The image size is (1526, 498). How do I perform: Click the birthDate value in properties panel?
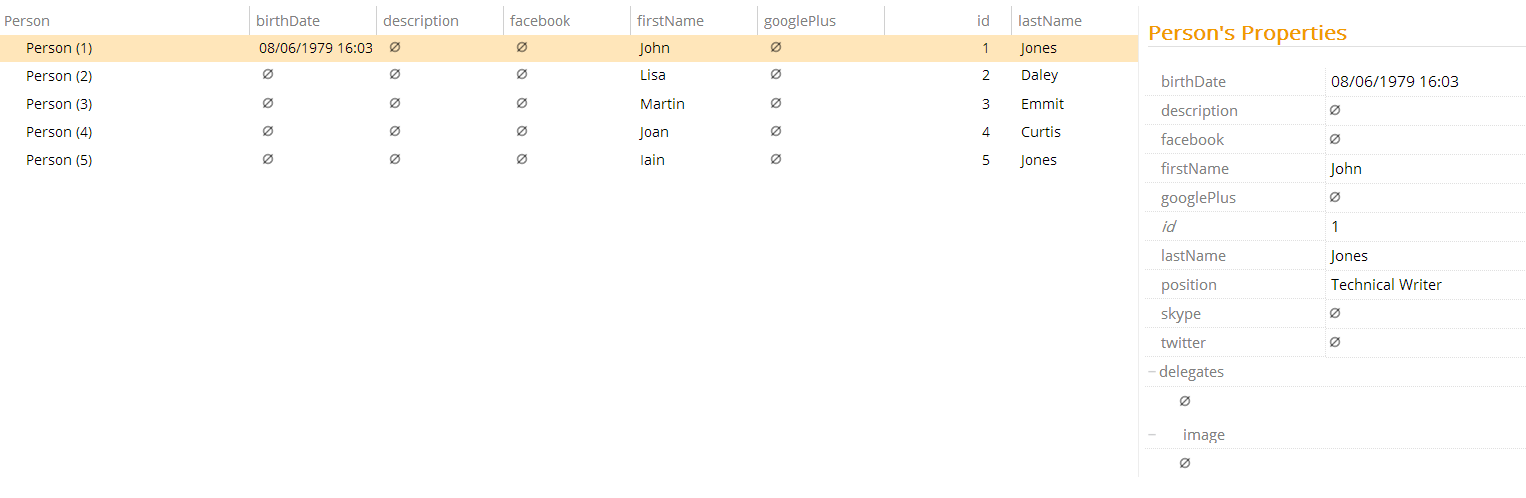(1394, 82)
